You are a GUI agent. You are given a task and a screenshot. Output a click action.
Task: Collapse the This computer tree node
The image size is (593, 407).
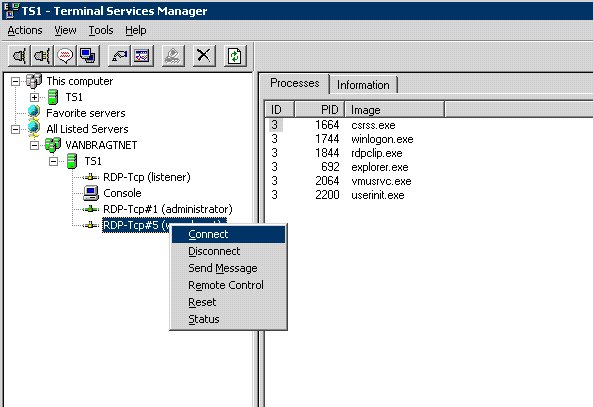(15, 81)
